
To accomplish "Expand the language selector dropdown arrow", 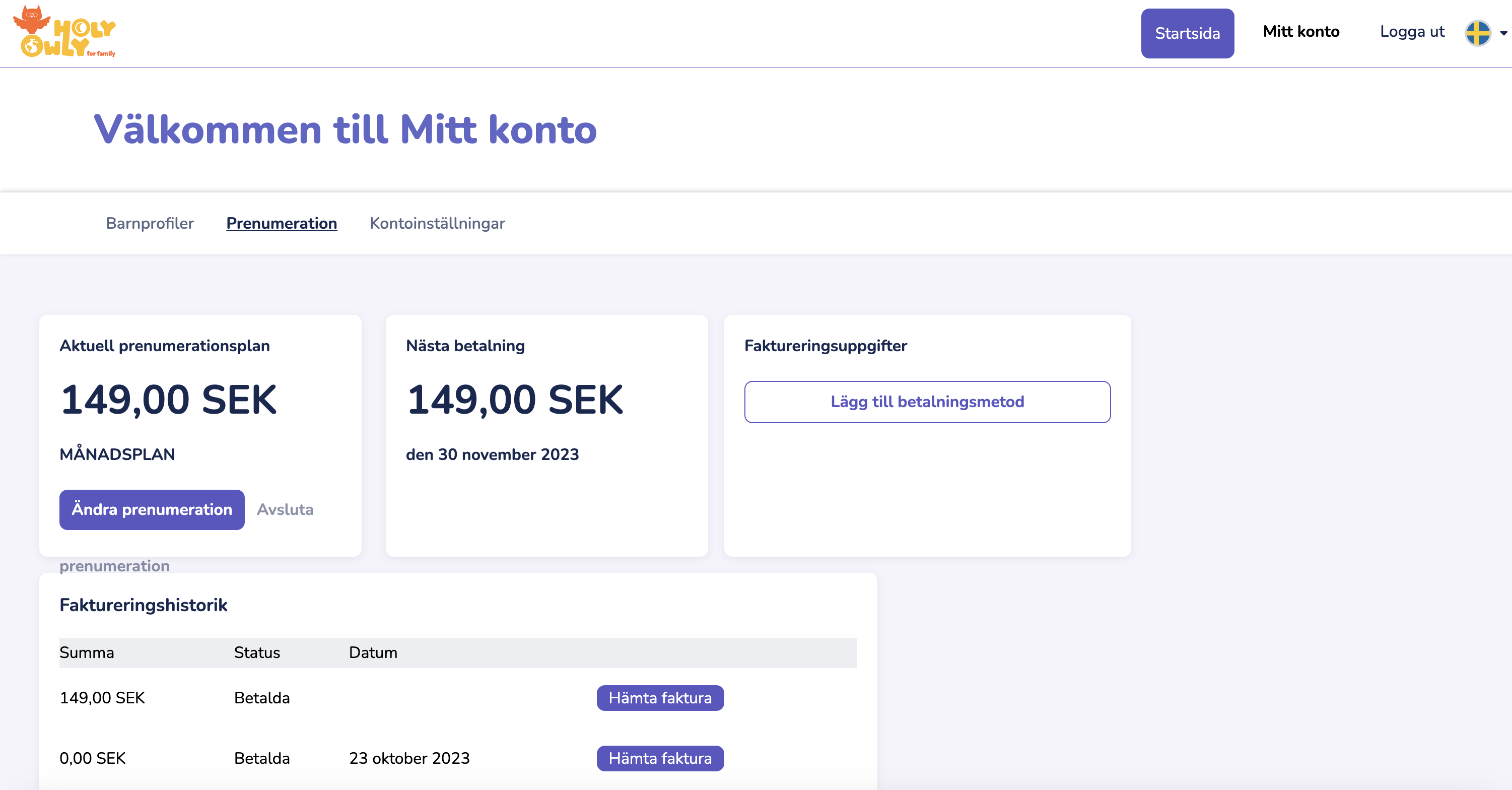I will (1503, 33).
